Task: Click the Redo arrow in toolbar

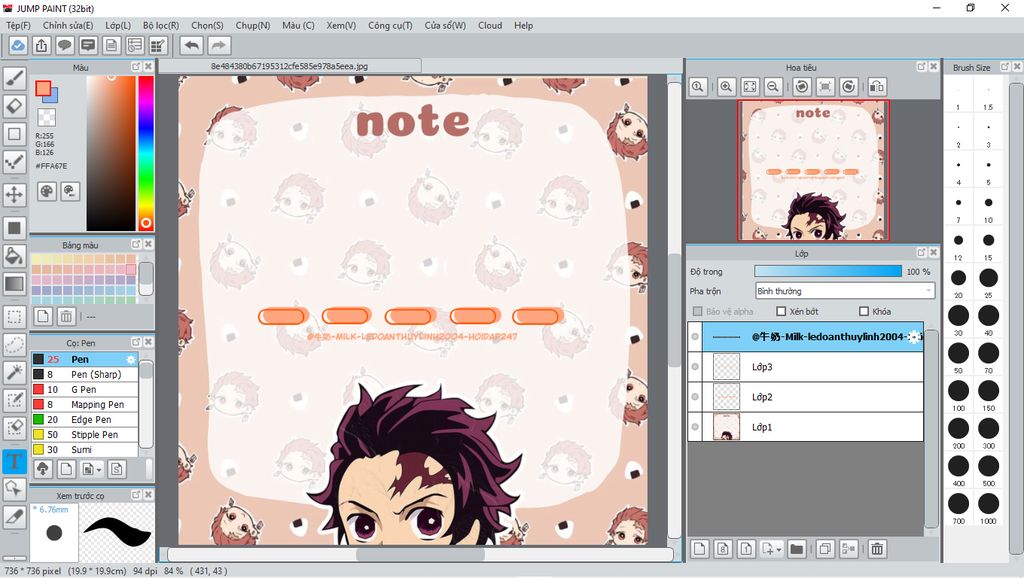Action: click(x=219, y=45)
